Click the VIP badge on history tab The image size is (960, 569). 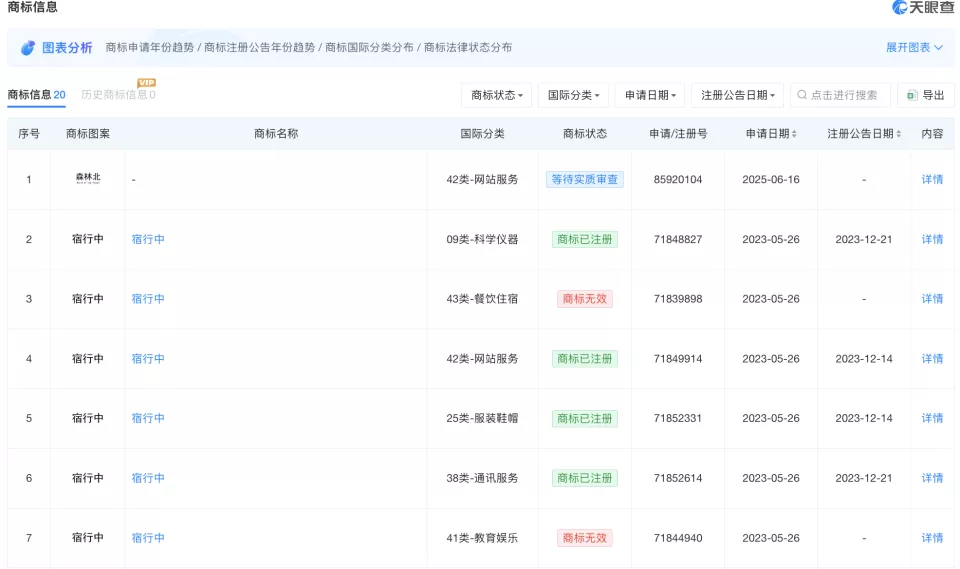point(146,82)
